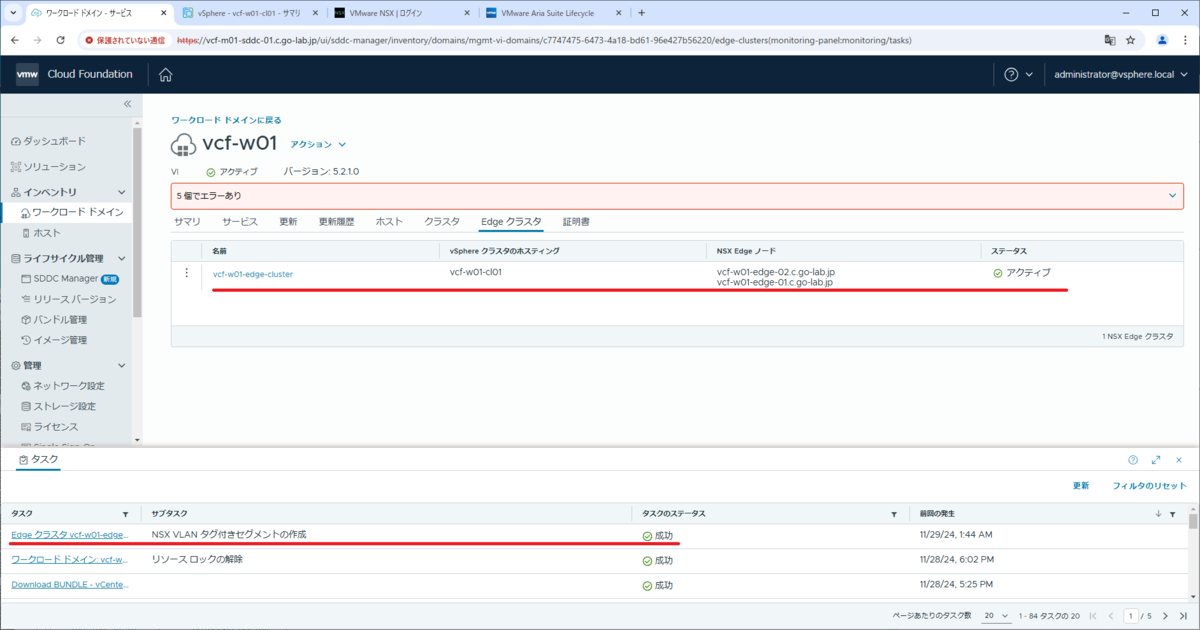Click the task page number input field
The height and width of the screenshot is (630, 1200).
pos(1132,615)
